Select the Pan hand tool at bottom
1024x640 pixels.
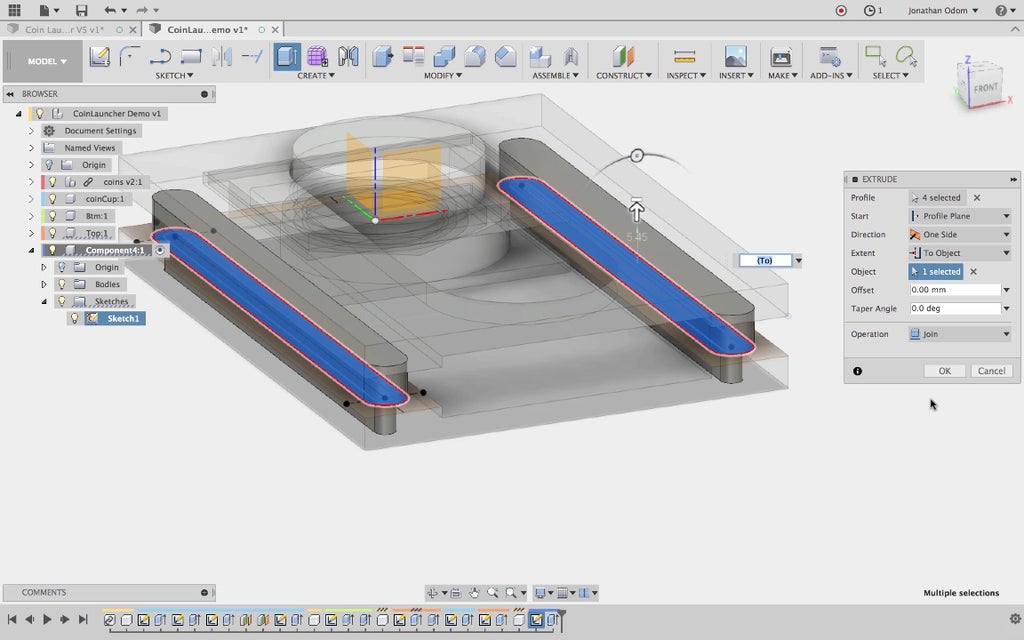point(474,593)
